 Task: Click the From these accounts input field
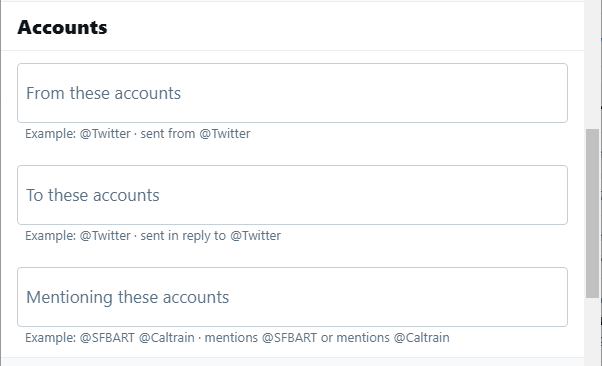(292, 93)
